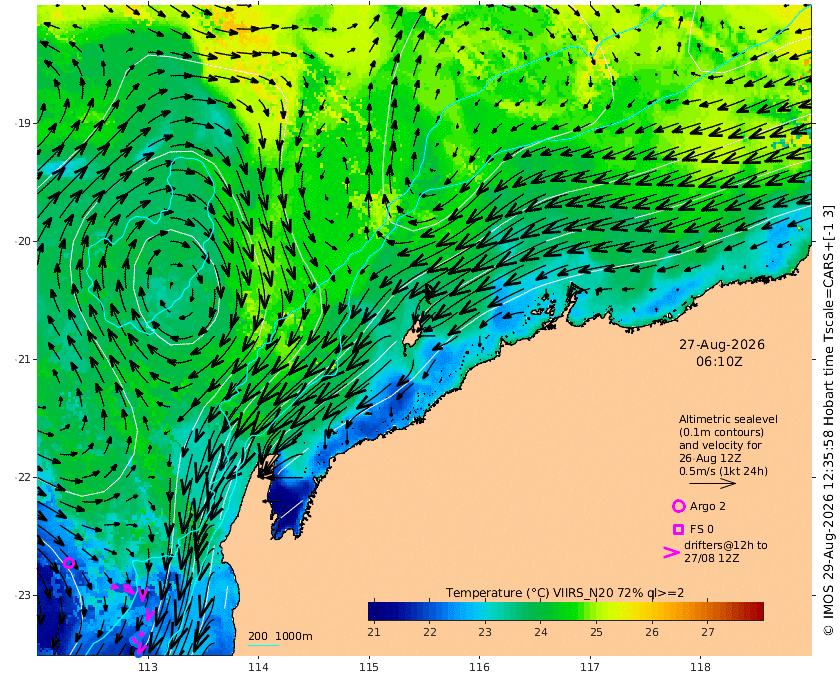Click the latitude label -23
The width and height of the screenshot is (840, 680).
pos(22,595)
